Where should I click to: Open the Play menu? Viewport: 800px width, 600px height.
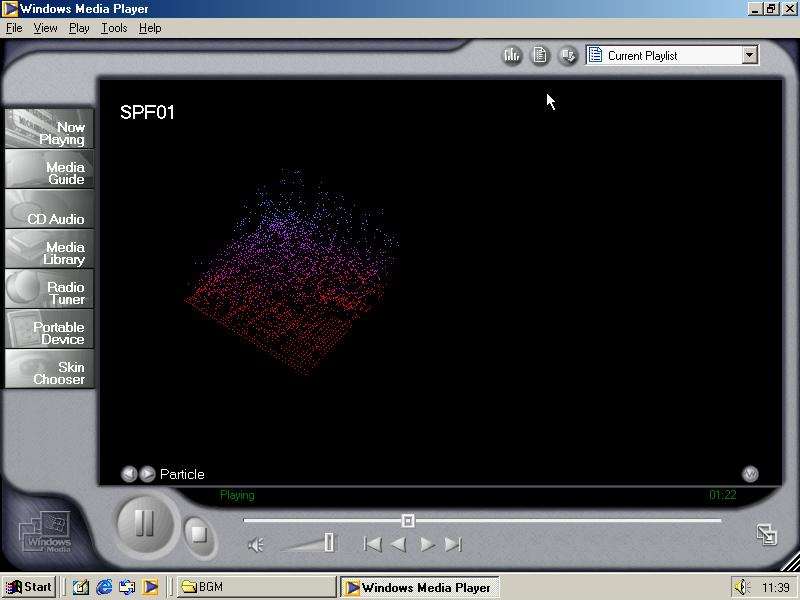pos(79,28)
